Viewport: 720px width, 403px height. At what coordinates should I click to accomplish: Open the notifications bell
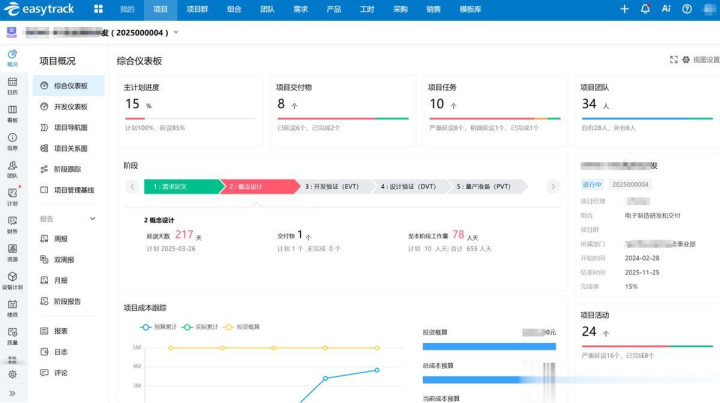click(x=645, y=9)
